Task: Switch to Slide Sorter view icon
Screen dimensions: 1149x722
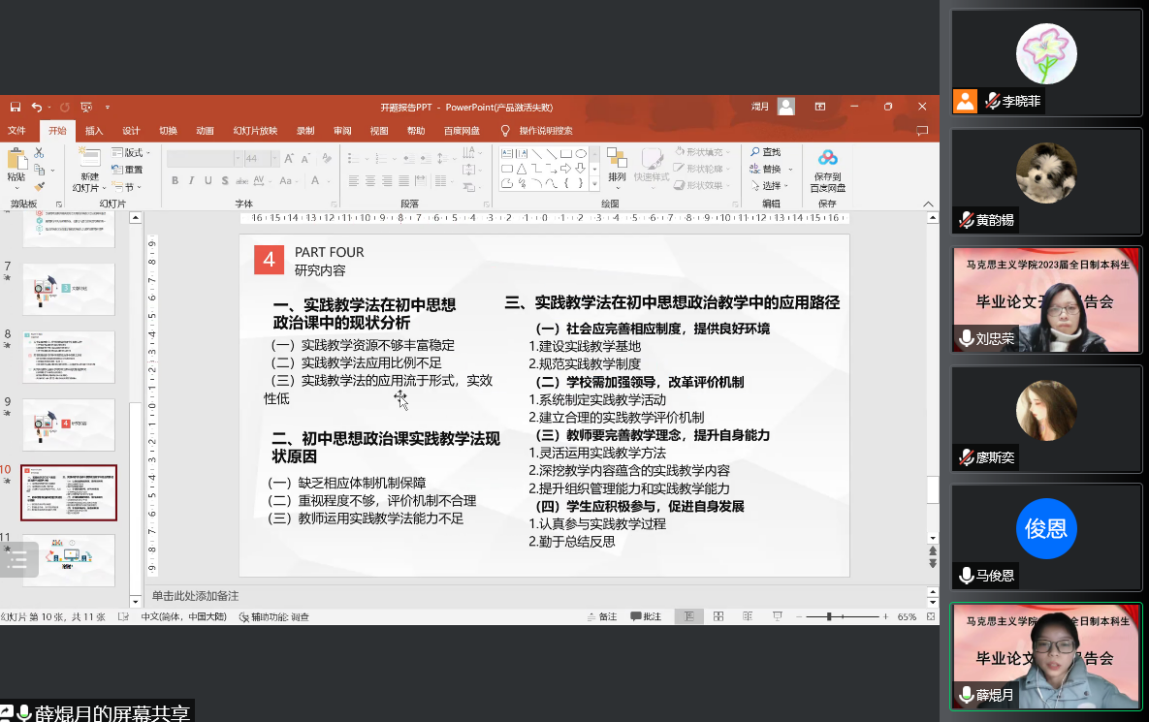Action: click(718, 617)
